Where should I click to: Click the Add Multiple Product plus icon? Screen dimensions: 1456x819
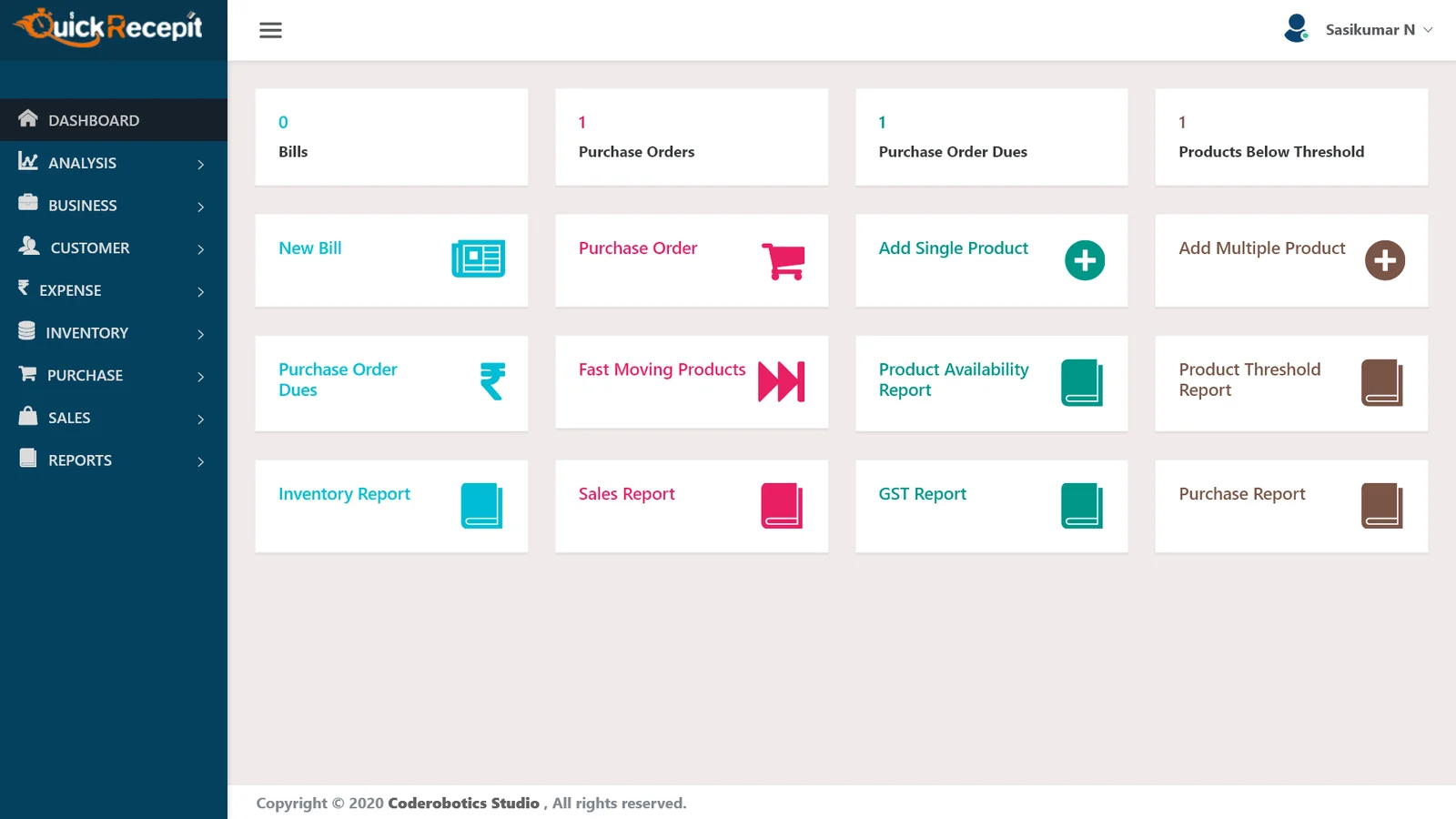(1384, 260)
